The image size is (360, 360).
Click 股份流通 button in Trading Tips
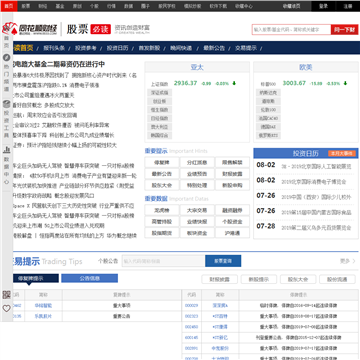[337, 279]
